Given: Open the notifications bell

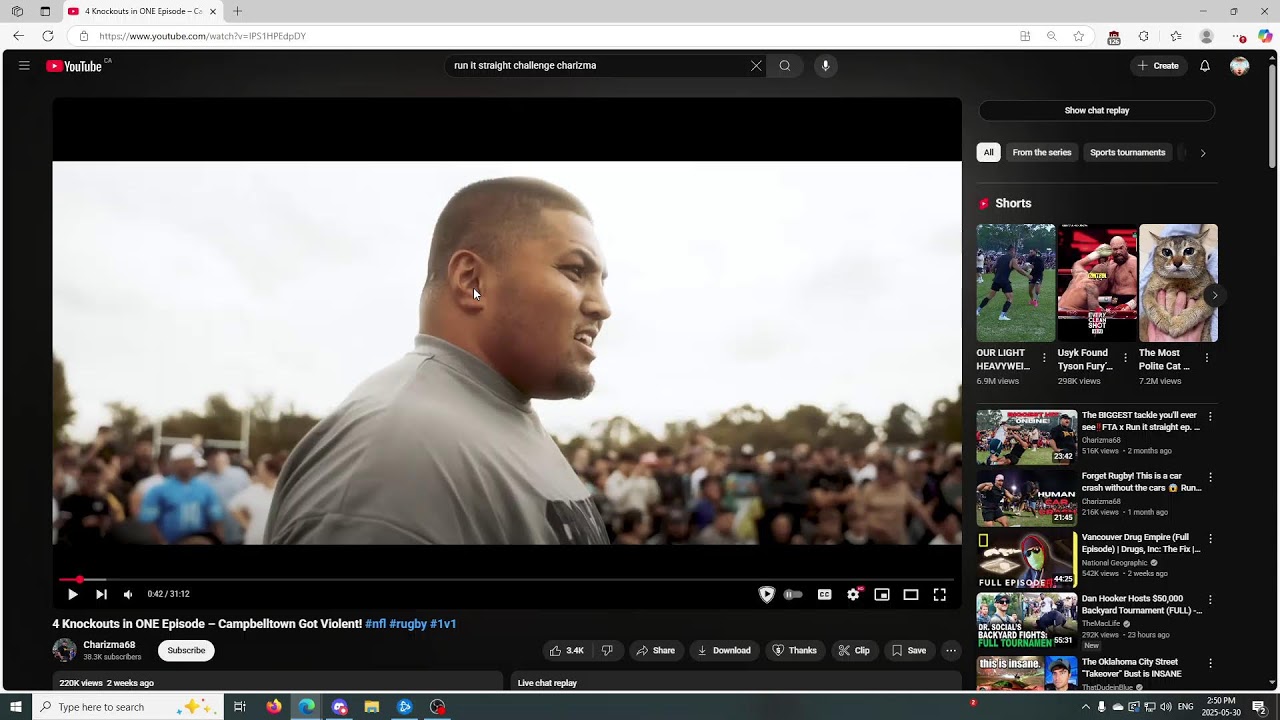Looking at the screenshot, I should (x=1205, y=66).
